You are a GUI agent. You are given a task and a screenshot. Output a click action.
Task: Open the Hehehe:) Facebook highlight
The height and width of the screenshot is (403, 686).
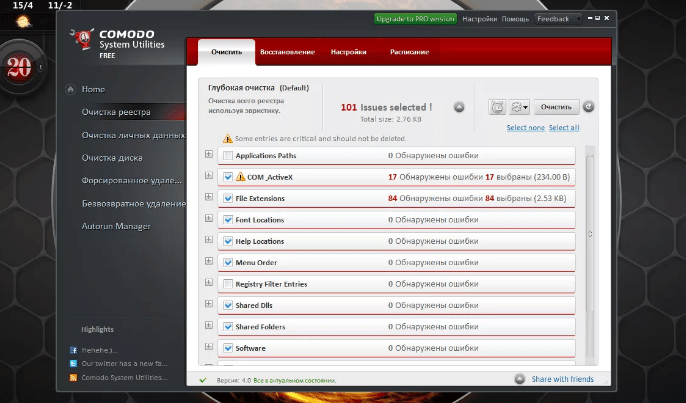coord(100,350)
